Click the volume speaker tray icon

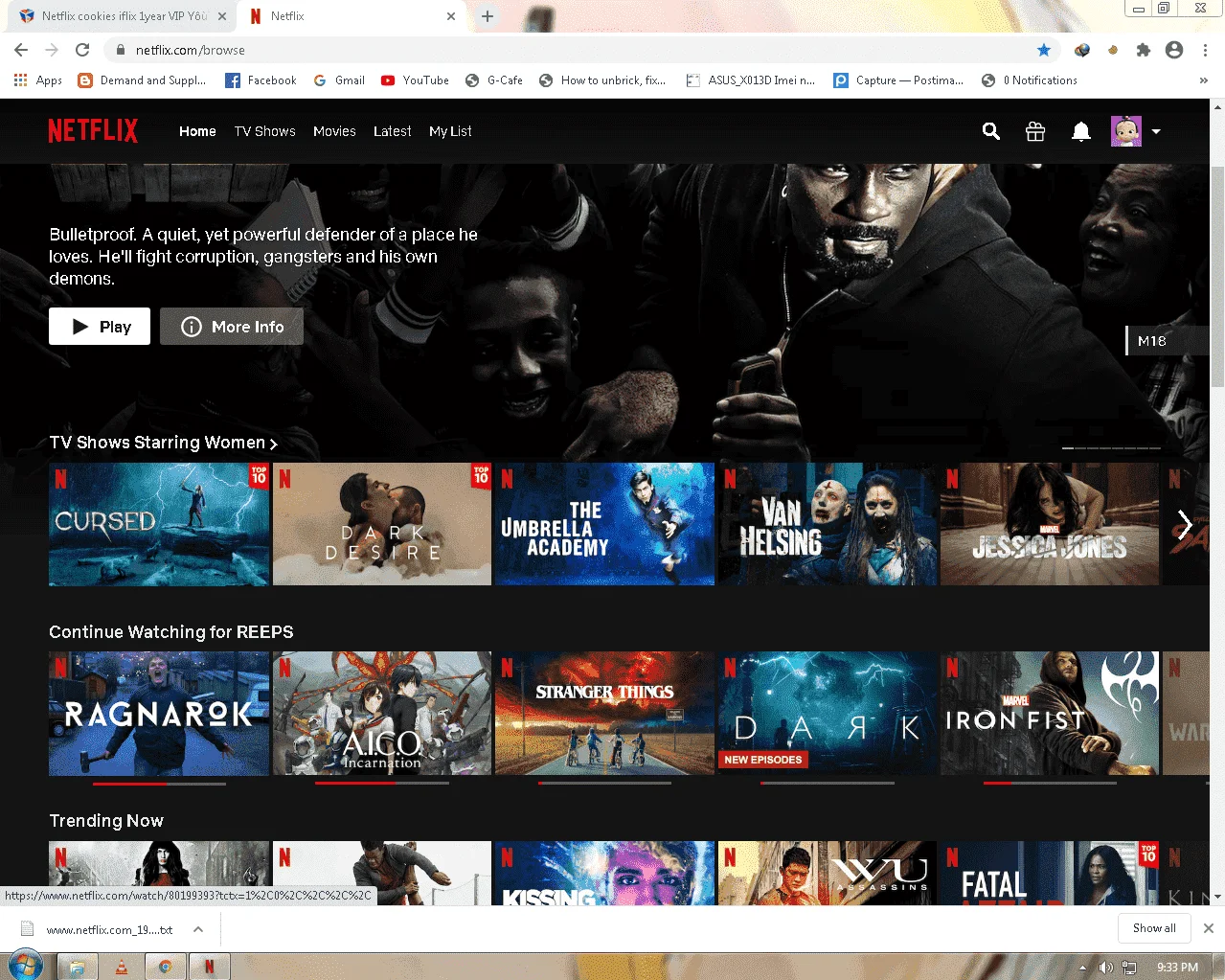(1105, 968)
